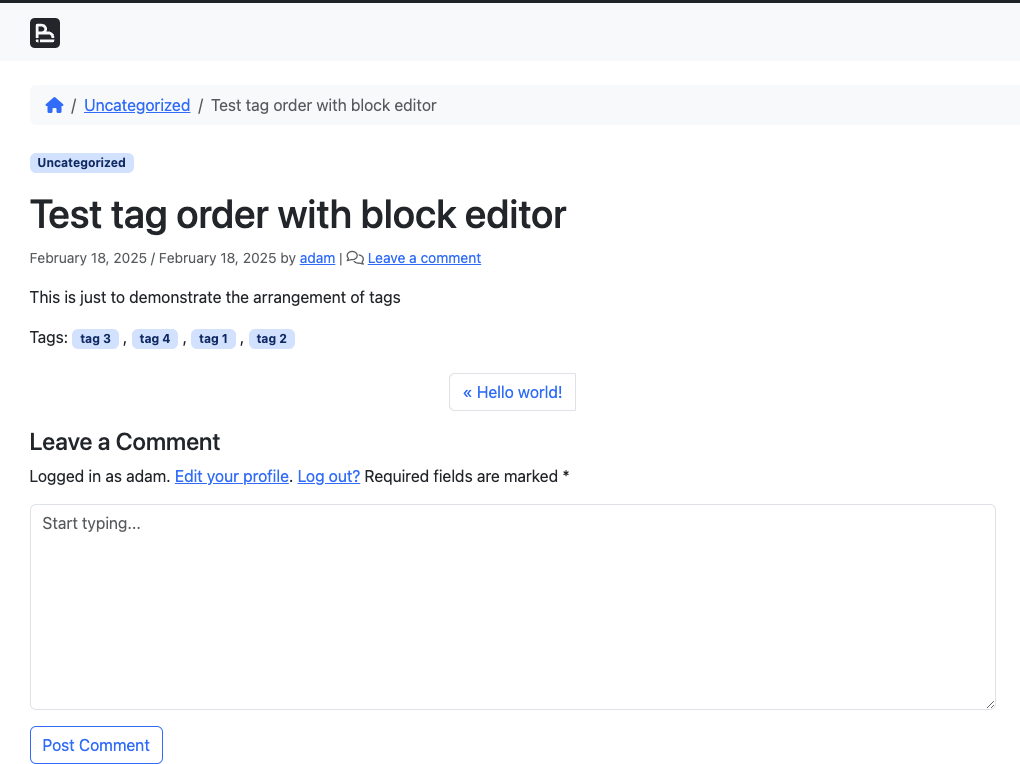
Task: Open the "tag 2" tag page
Action: pyautogui.click(x=271, y=339)
